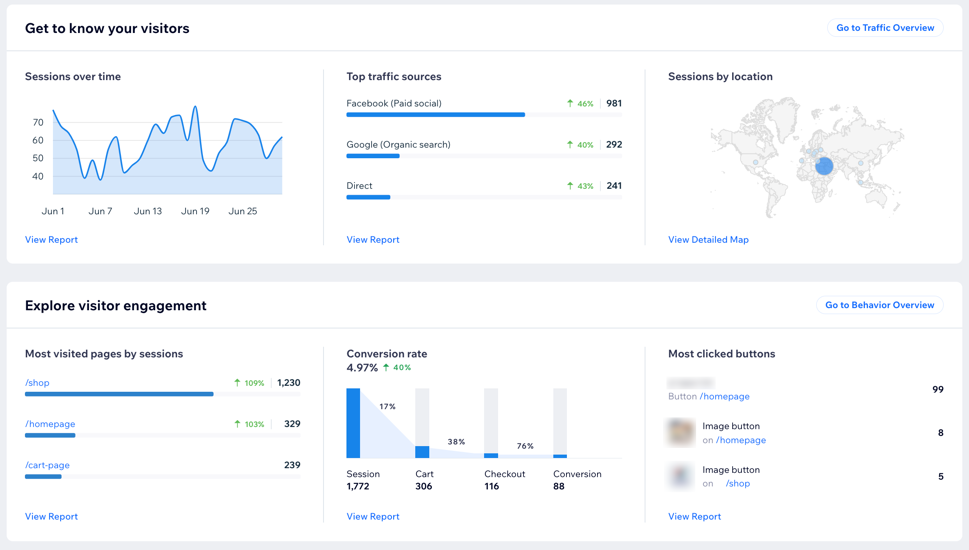The height and width of the screenshot is (550, 969).
Task: Open the Go to Behavior Overview button
Action: tap(879, 305)
